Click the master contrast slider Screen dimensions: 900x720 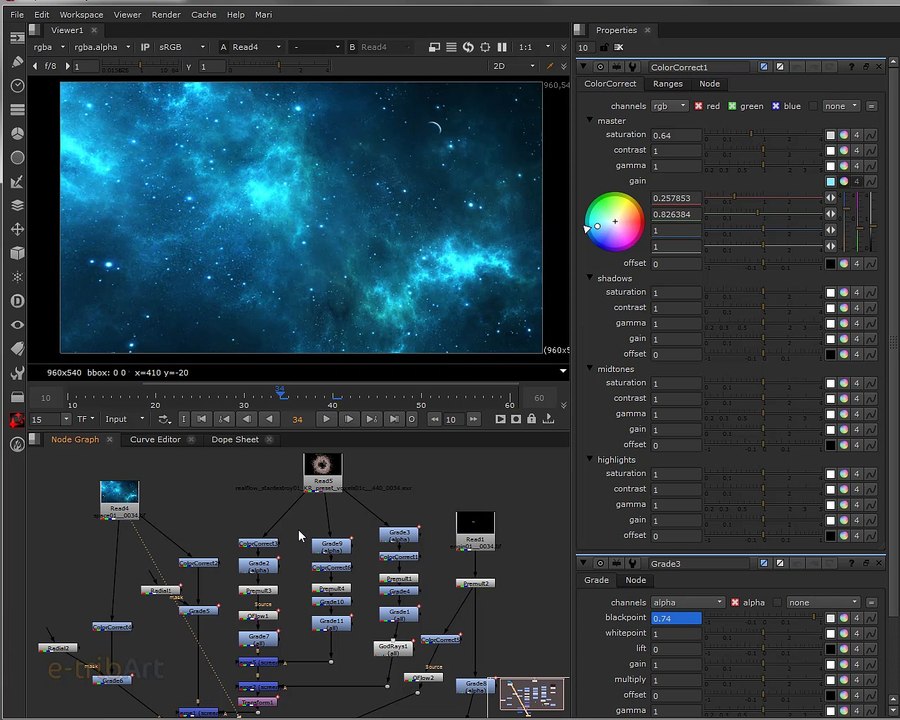pyautogui.click(x=762, y=150)
